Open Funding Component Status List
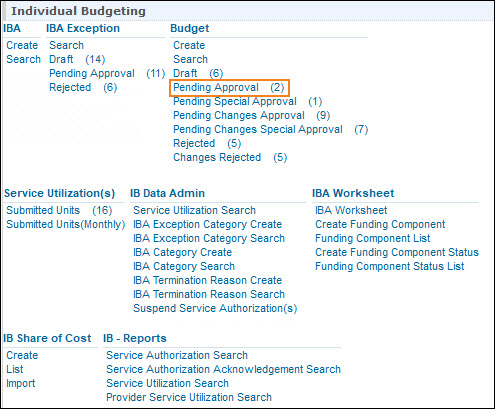495x409 pixels. [389, 266]
